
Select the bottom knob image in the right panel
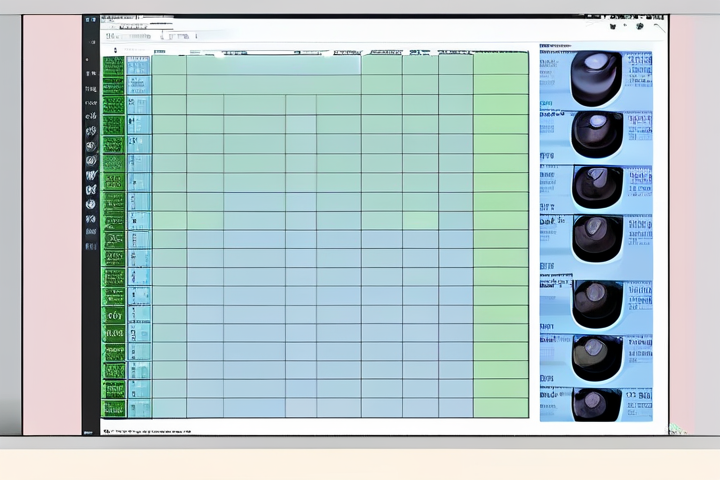point(596,402)
